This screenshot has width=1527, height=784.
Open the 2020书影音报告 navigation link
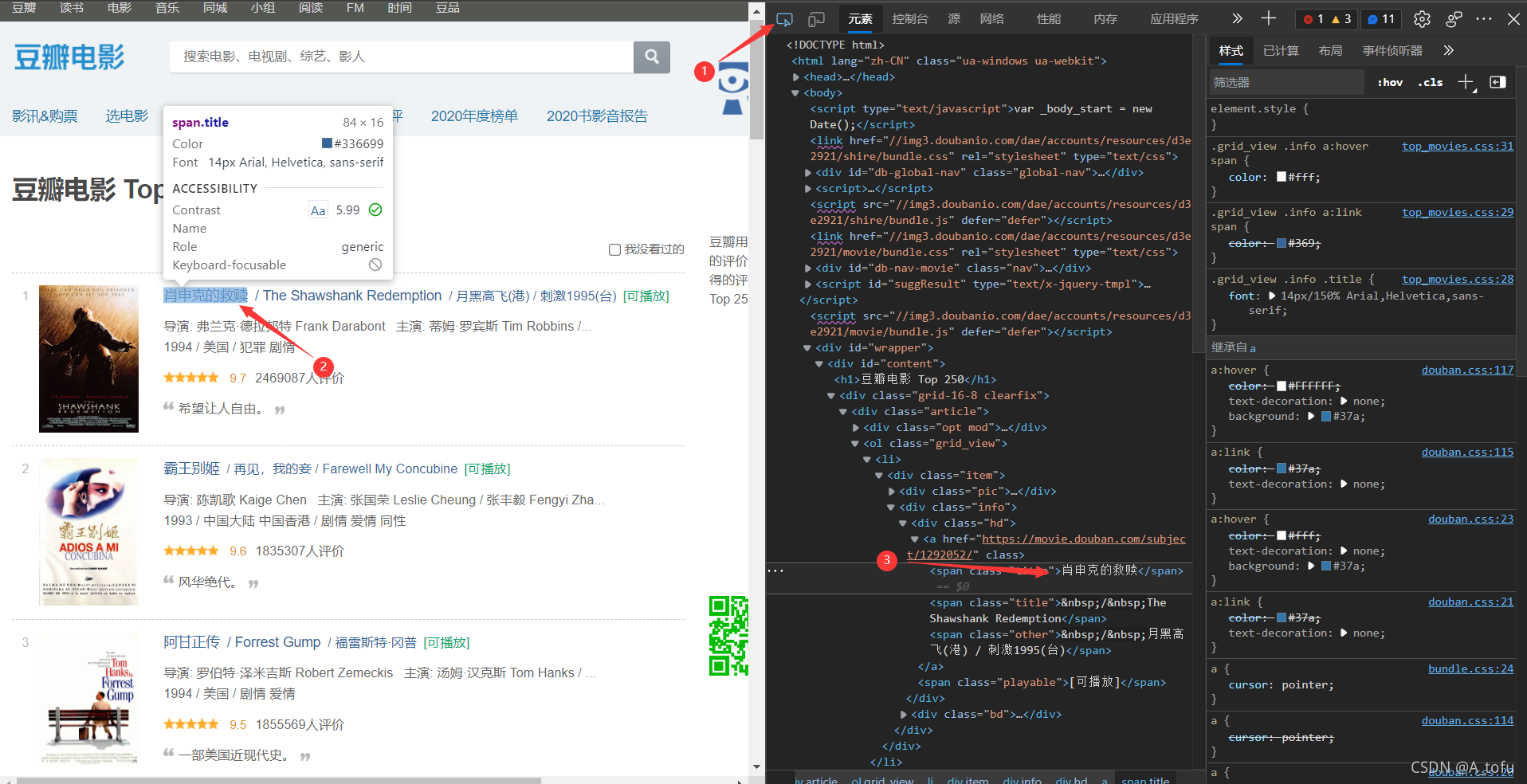597,116
